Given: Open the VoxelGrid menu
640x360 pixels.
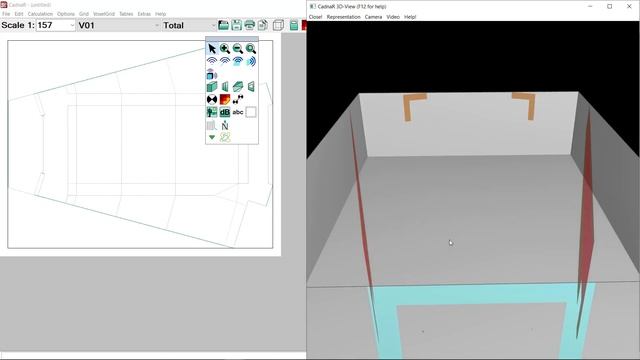Looking at the screenshot, I should [104, 14].
